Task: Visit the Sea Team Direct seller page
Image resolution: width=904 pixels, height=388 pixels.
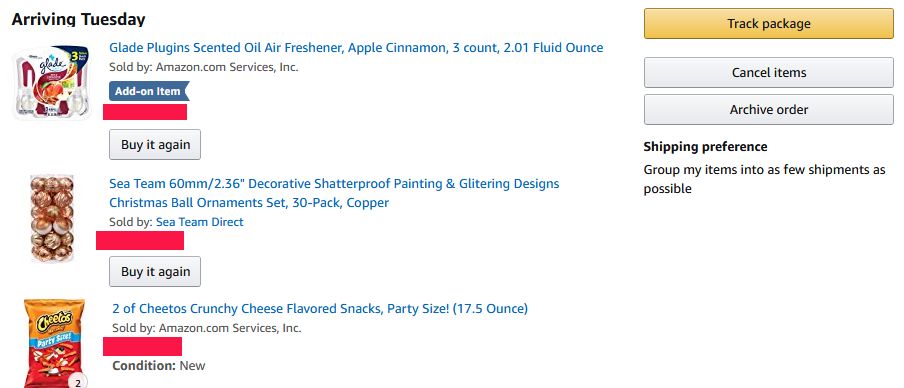Action: tap(199, 222)
